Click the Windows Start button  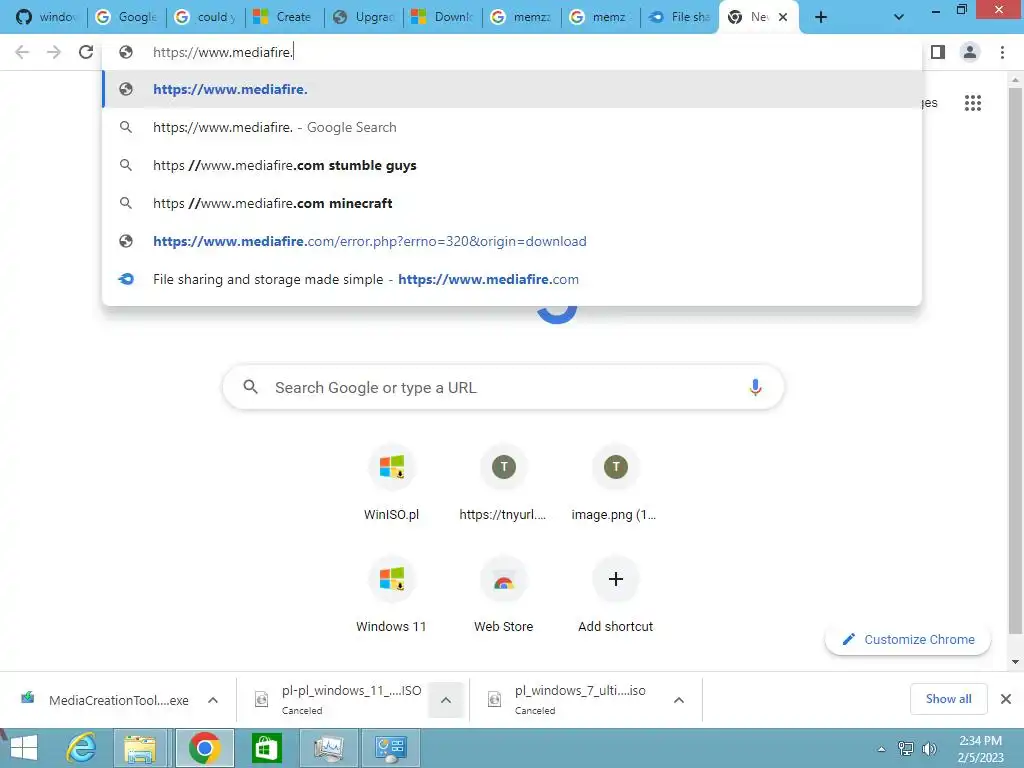(x=24, y=748)
